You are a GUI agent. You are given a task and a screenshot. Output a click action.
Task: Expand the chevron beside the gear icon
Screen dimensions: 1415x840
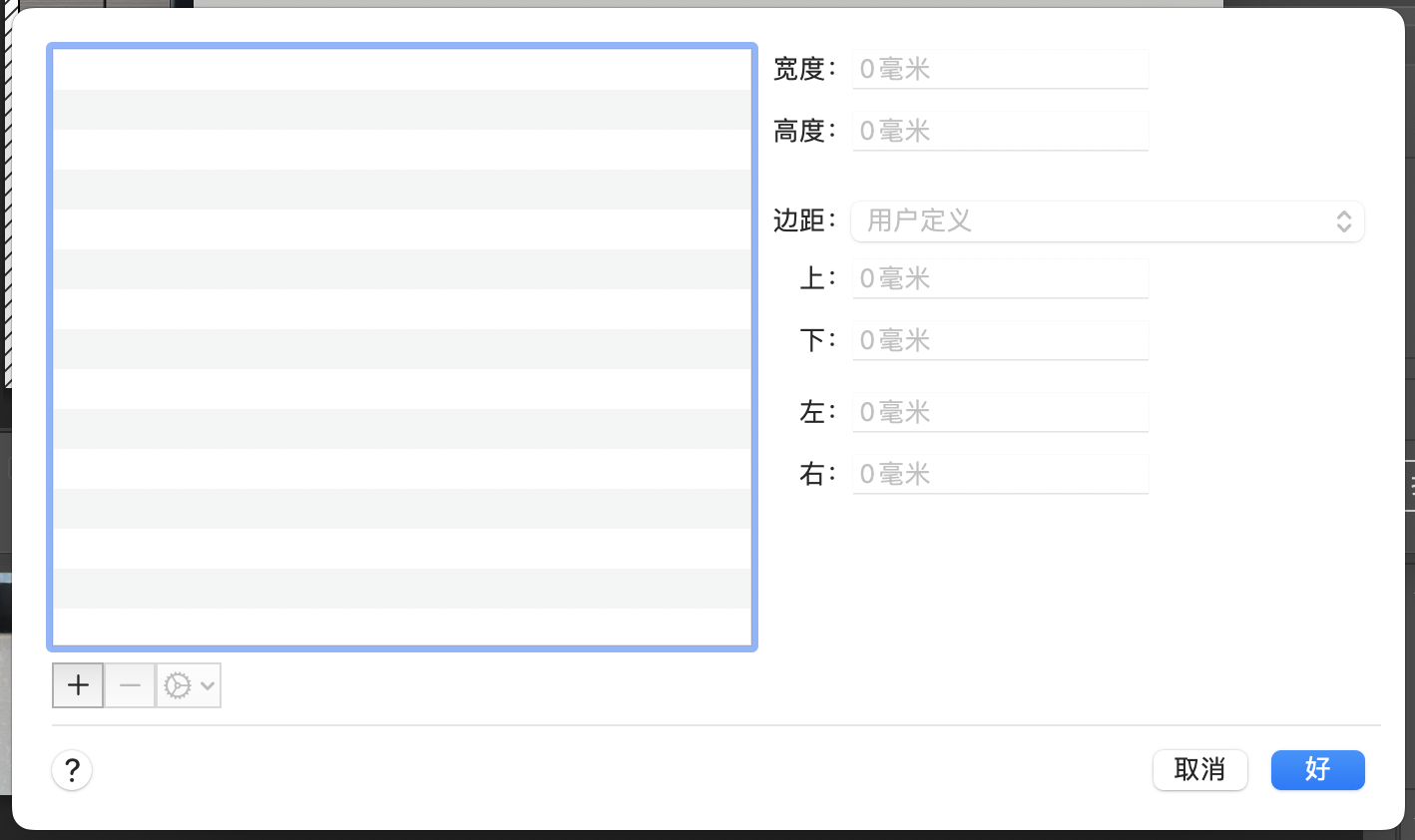point(208,685)
